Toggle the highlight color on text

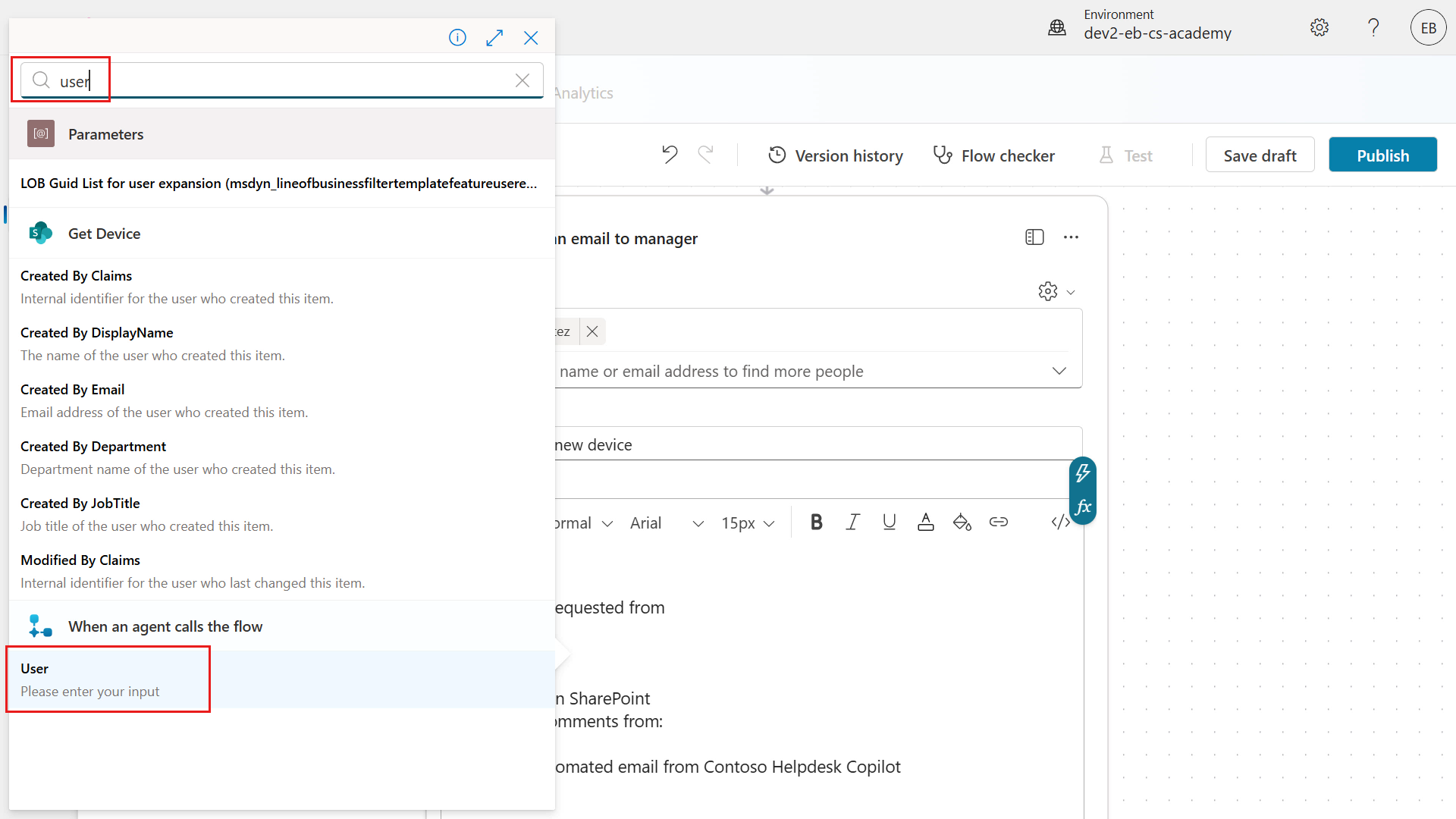962,522
